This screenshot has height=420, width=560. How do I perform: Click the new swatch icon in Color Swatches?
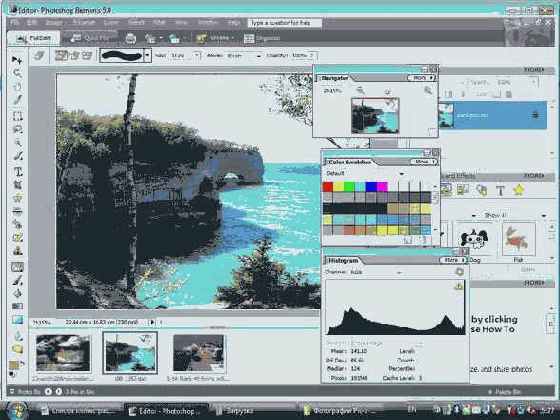(x=408, y=241)
